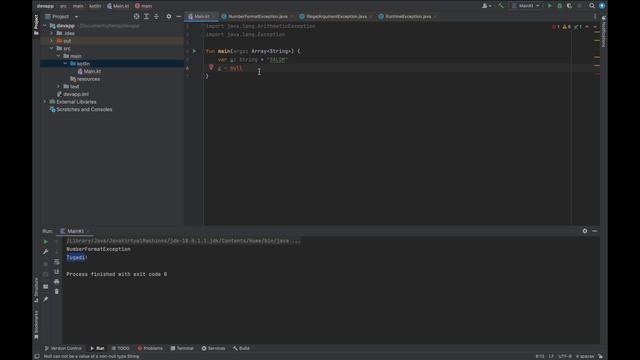Toggle Structure side tool window
The width and height of the screenshot is (640, 360).
[36, 290]
